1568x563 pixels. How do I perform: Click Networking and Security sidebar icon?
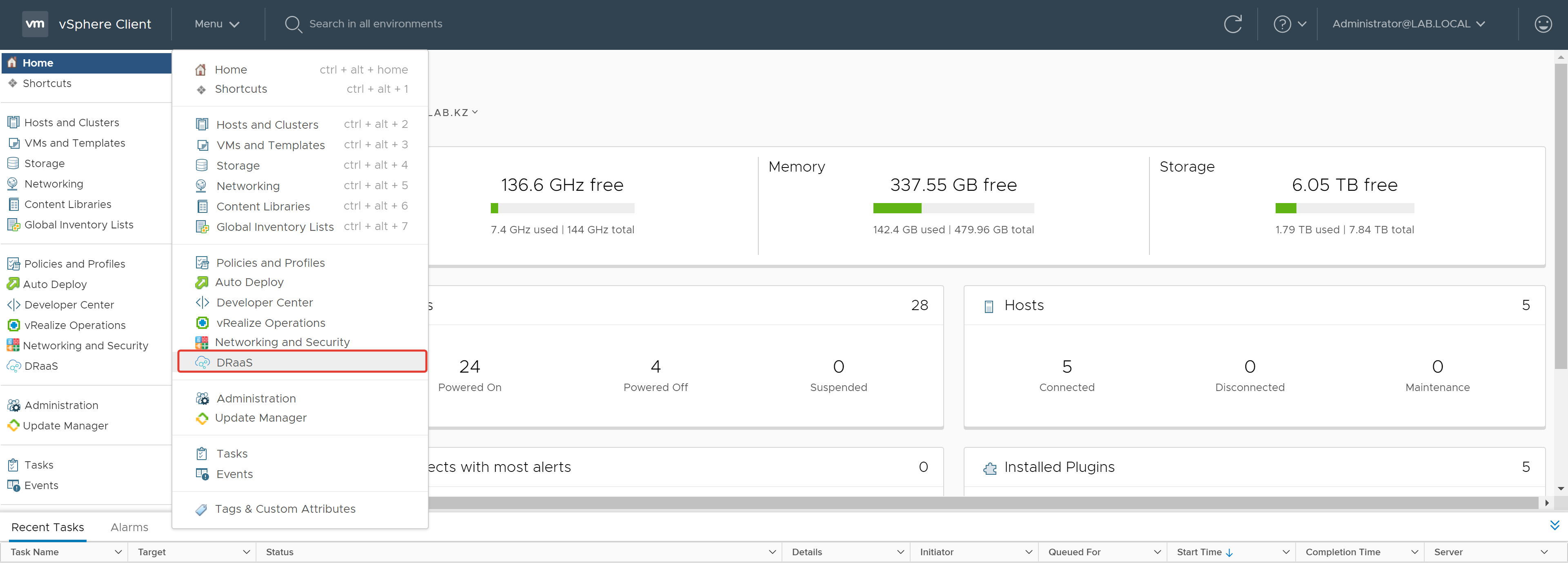[x=13, y=346]
